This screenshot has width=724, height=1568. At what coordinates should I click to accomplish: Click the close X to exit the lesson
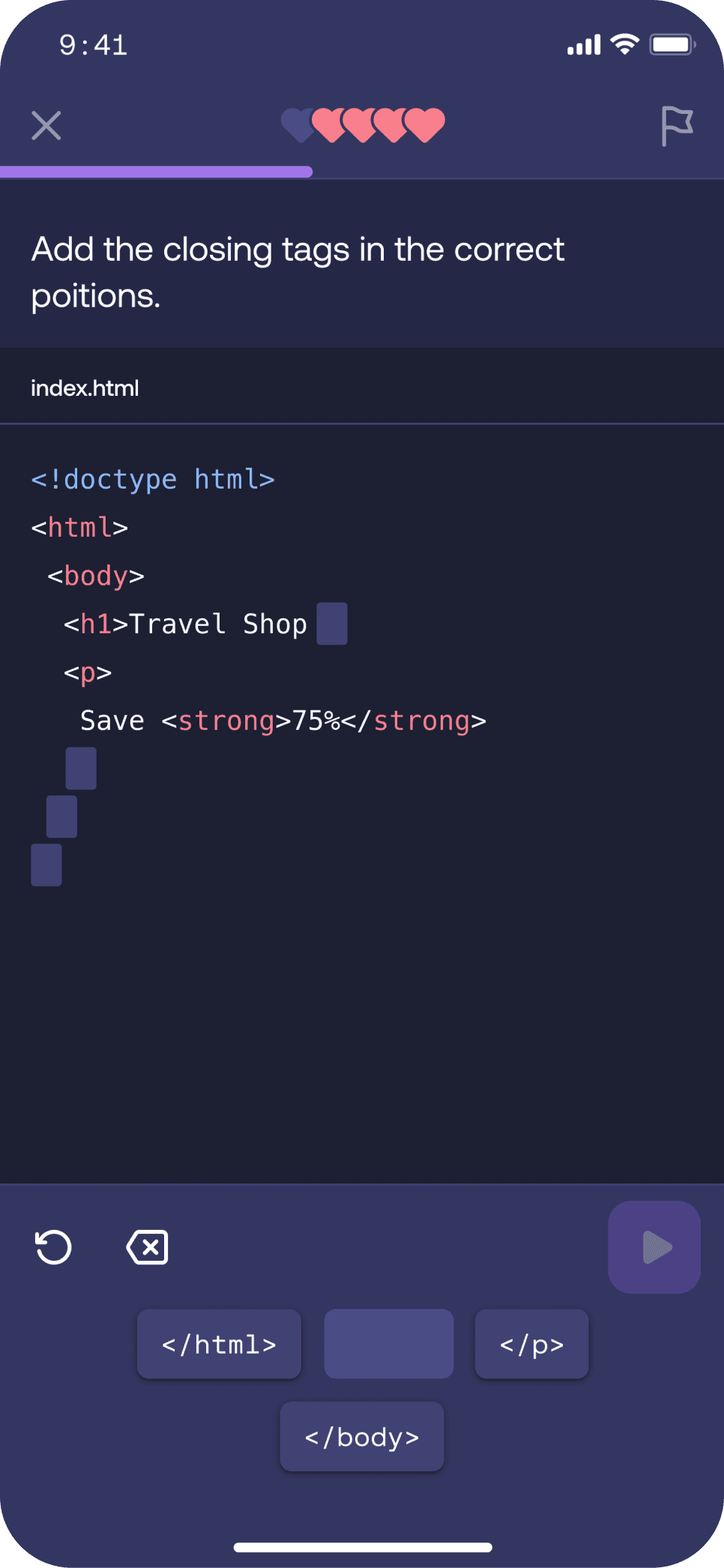click(x=46, y=125)
